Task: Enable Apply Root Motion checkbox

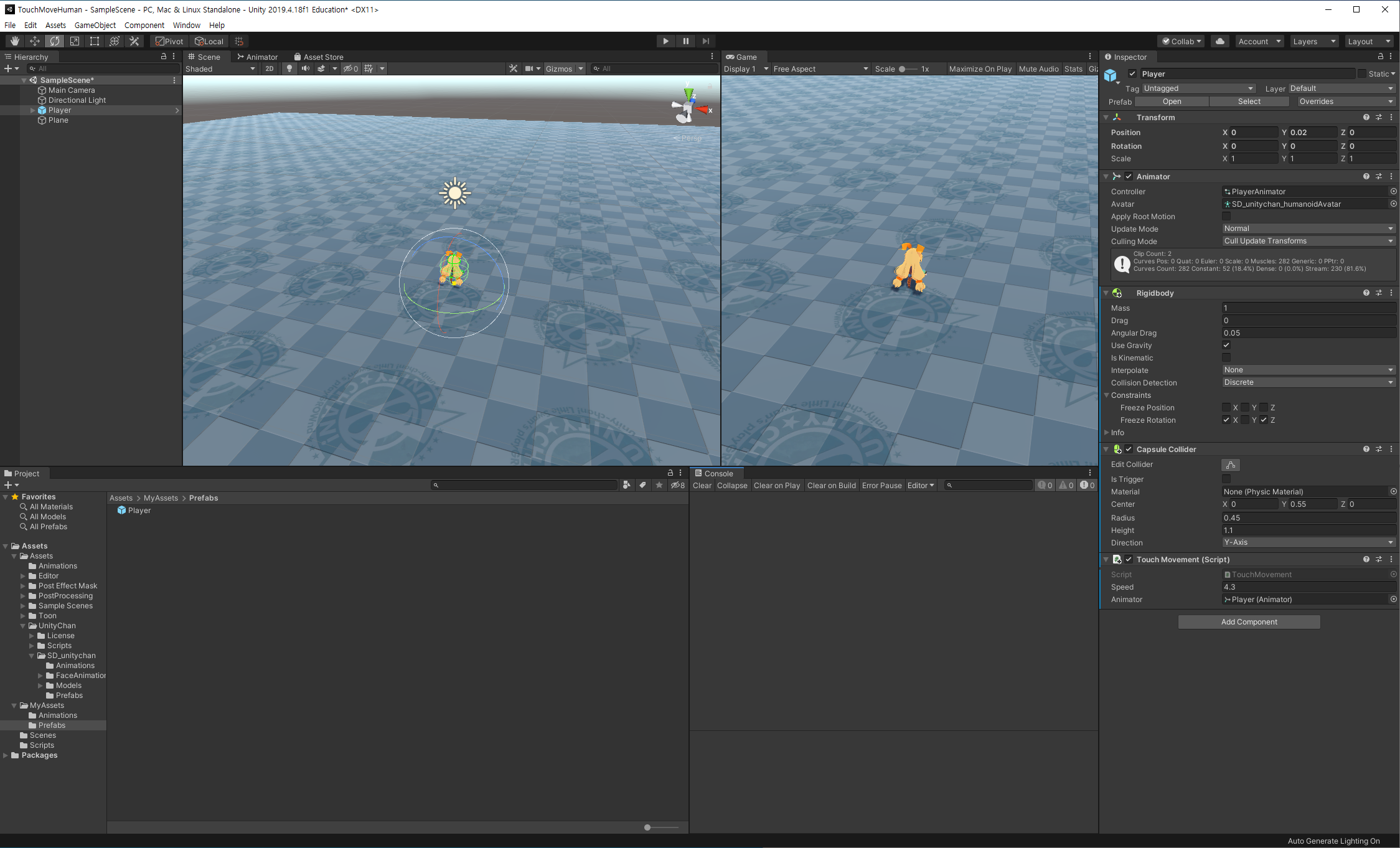Action: 1226,217
